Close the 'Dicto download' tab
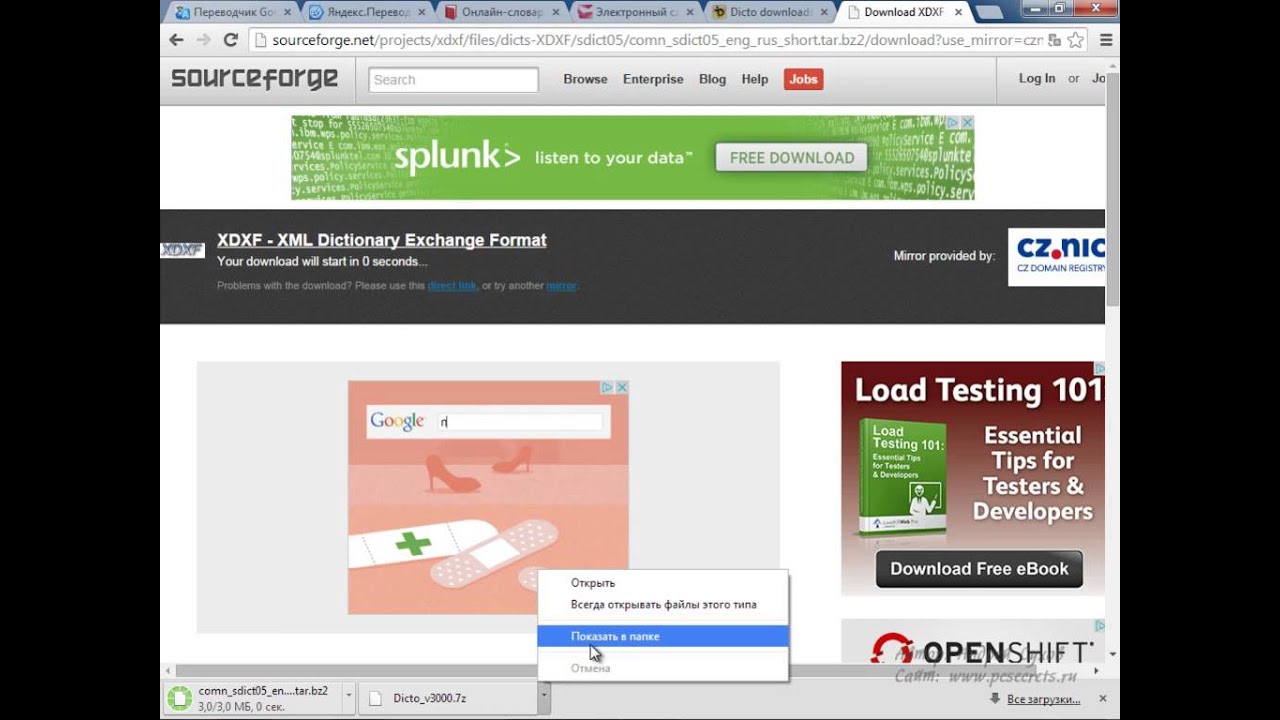1280x720 pixels. [824, 13]
